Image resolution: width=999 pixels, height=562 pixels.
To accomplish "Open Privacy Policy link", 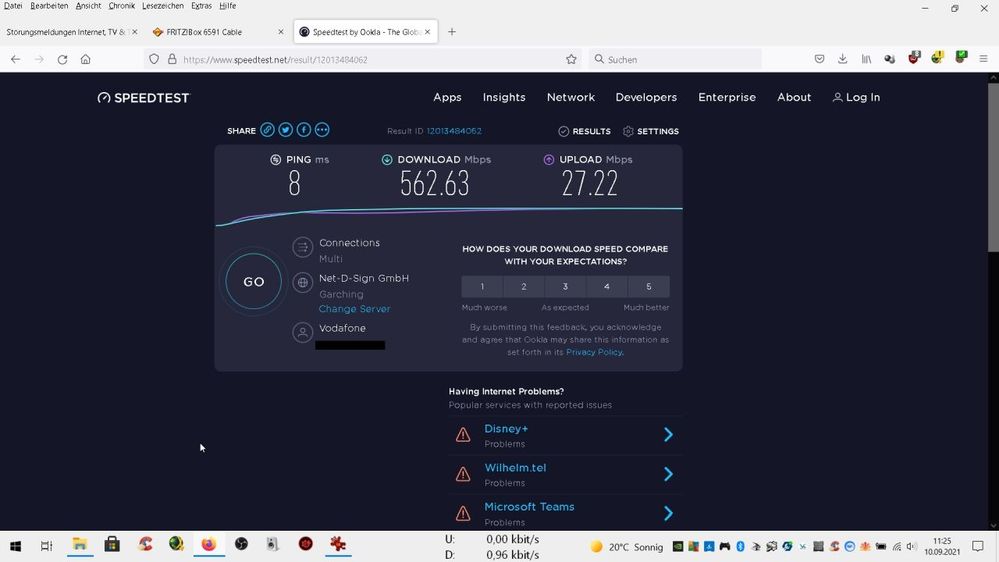I will click(x=594, y=352).
